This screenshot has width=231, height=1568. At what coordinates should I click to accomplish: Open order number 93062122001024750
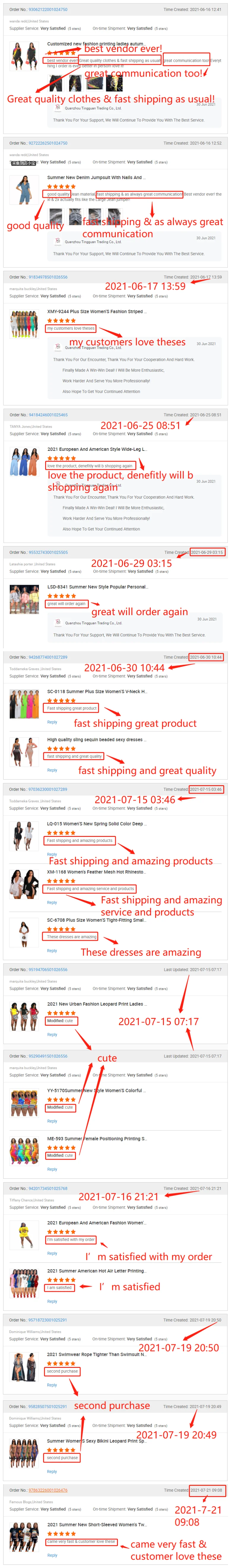point(48,10)
